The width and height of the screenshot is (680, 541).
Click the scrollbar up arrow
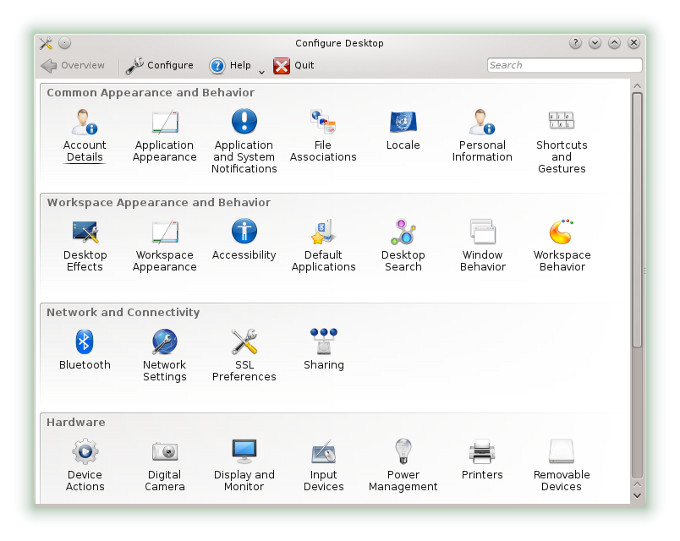click(637, 86)
